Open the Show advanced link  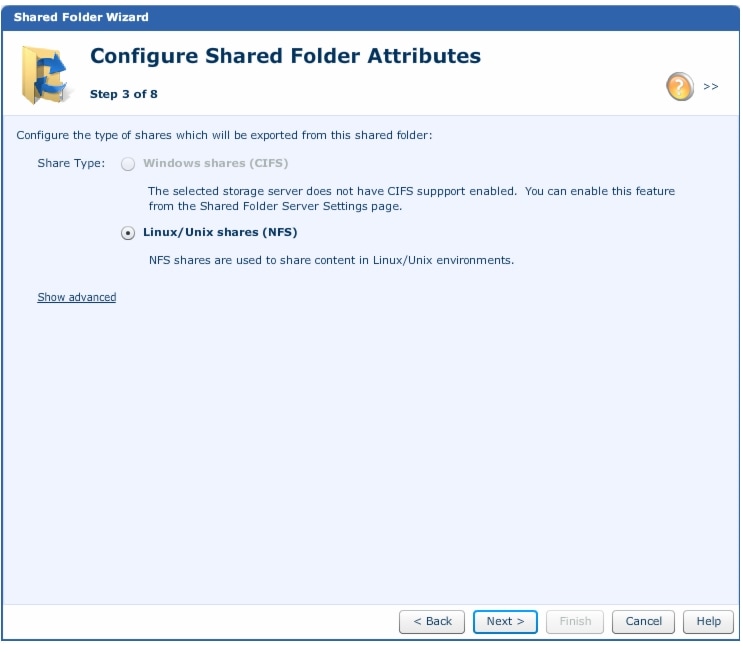point(77,297)
